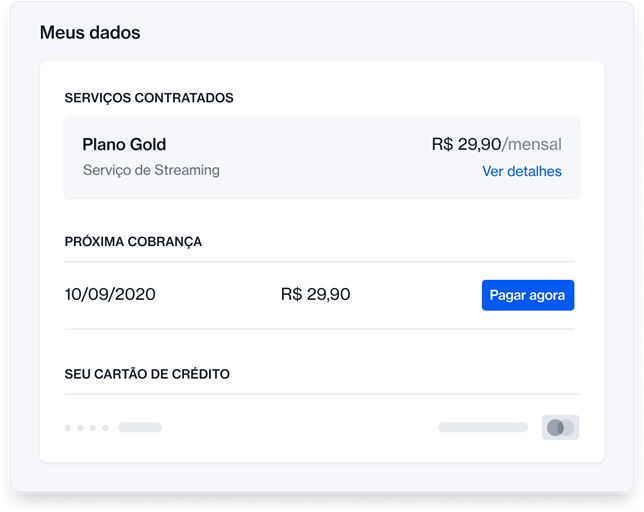Click the "PRÓXIMA COBRANÇA" section header

click(x=133, y=242)
